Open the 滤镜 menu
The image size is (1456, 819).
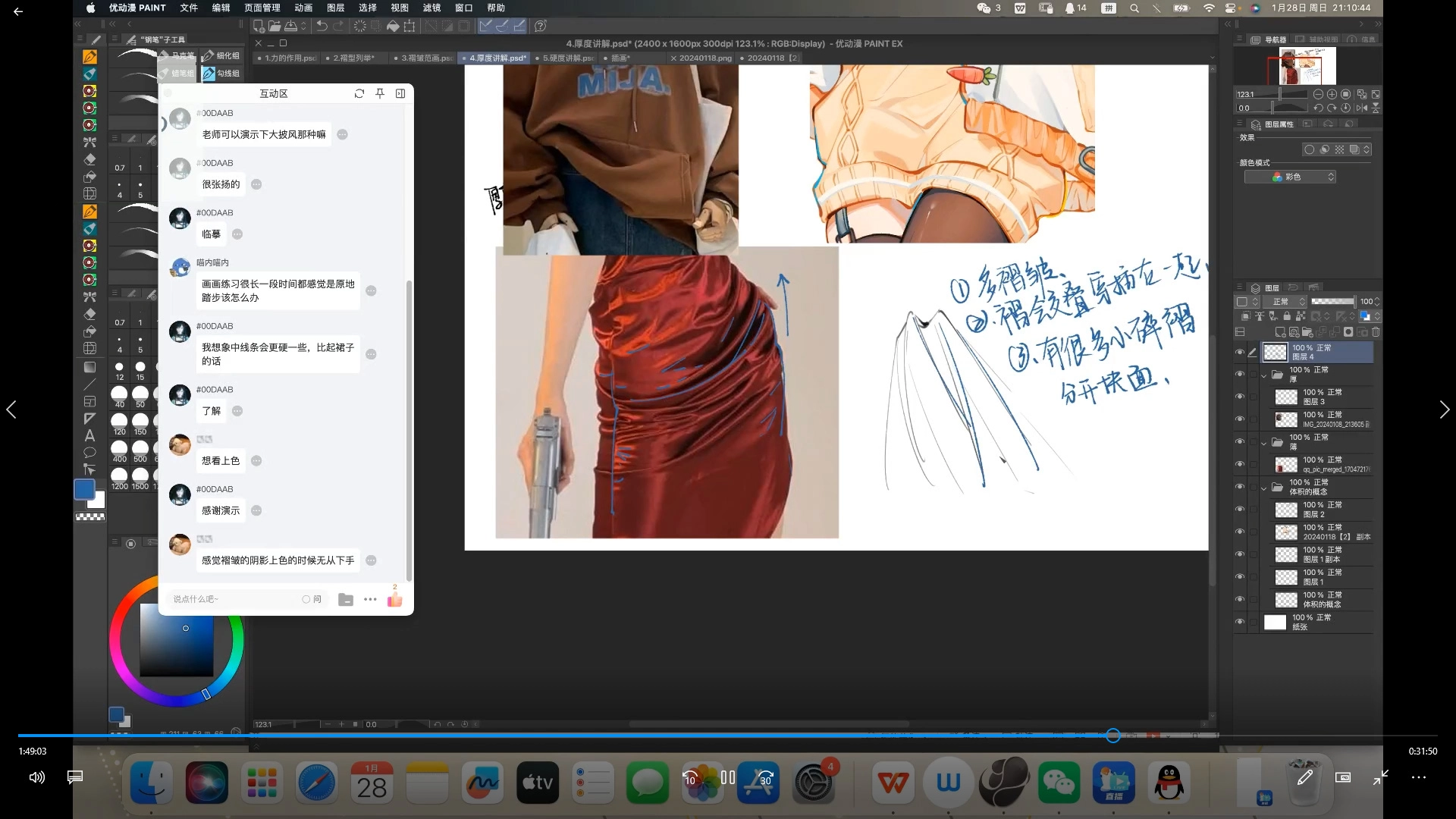[x=431, y=8]
